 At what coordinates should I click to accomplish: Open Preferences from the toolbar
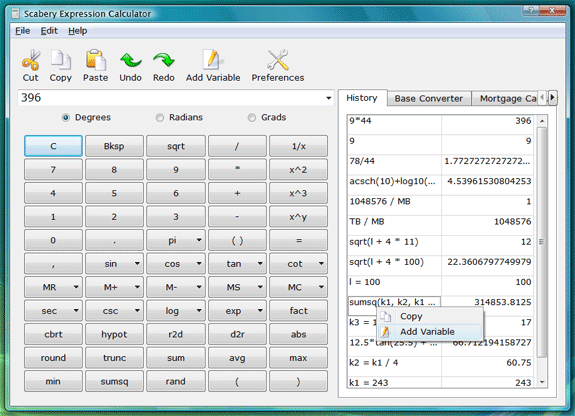(x=278, y=66)
